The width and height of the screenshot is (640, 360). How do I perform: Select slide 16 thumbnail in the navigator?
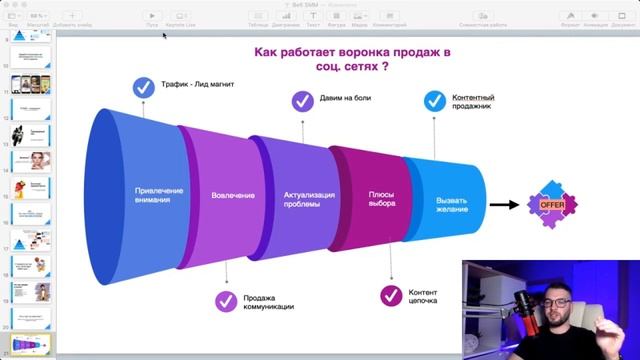[x=31, y=214]
